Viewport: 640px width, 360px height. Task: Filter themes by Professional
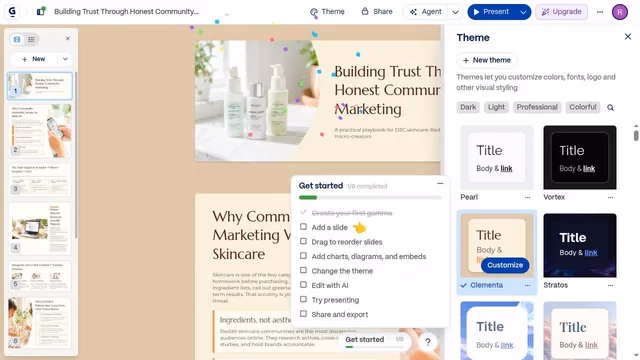[x=537, y=107]
